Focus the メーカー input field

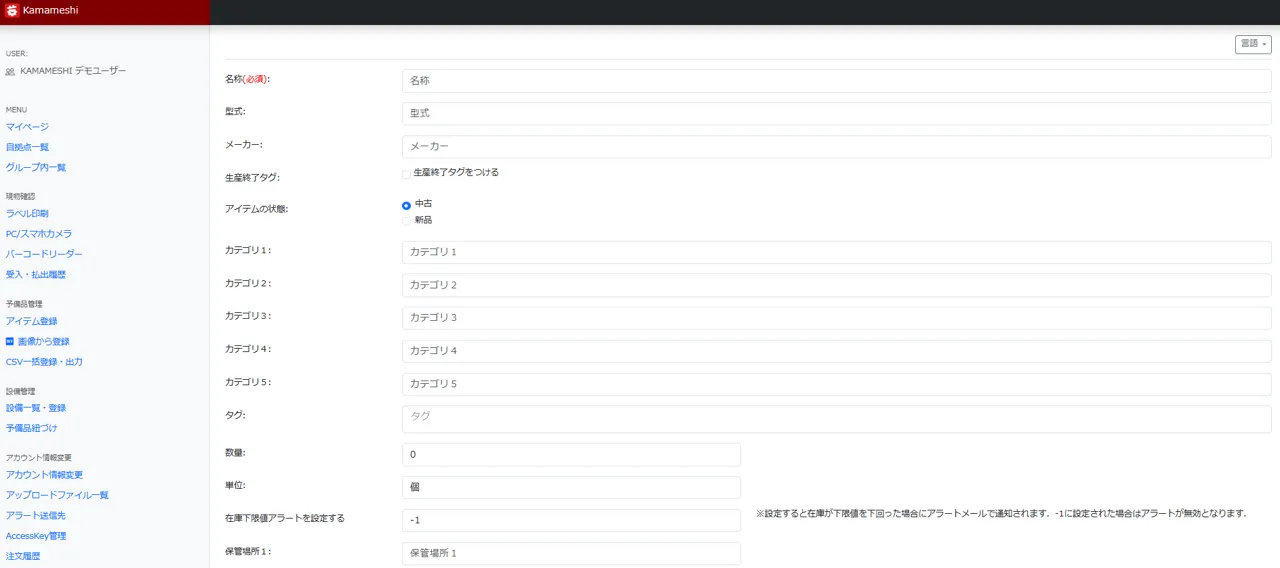tap(836, 146)
